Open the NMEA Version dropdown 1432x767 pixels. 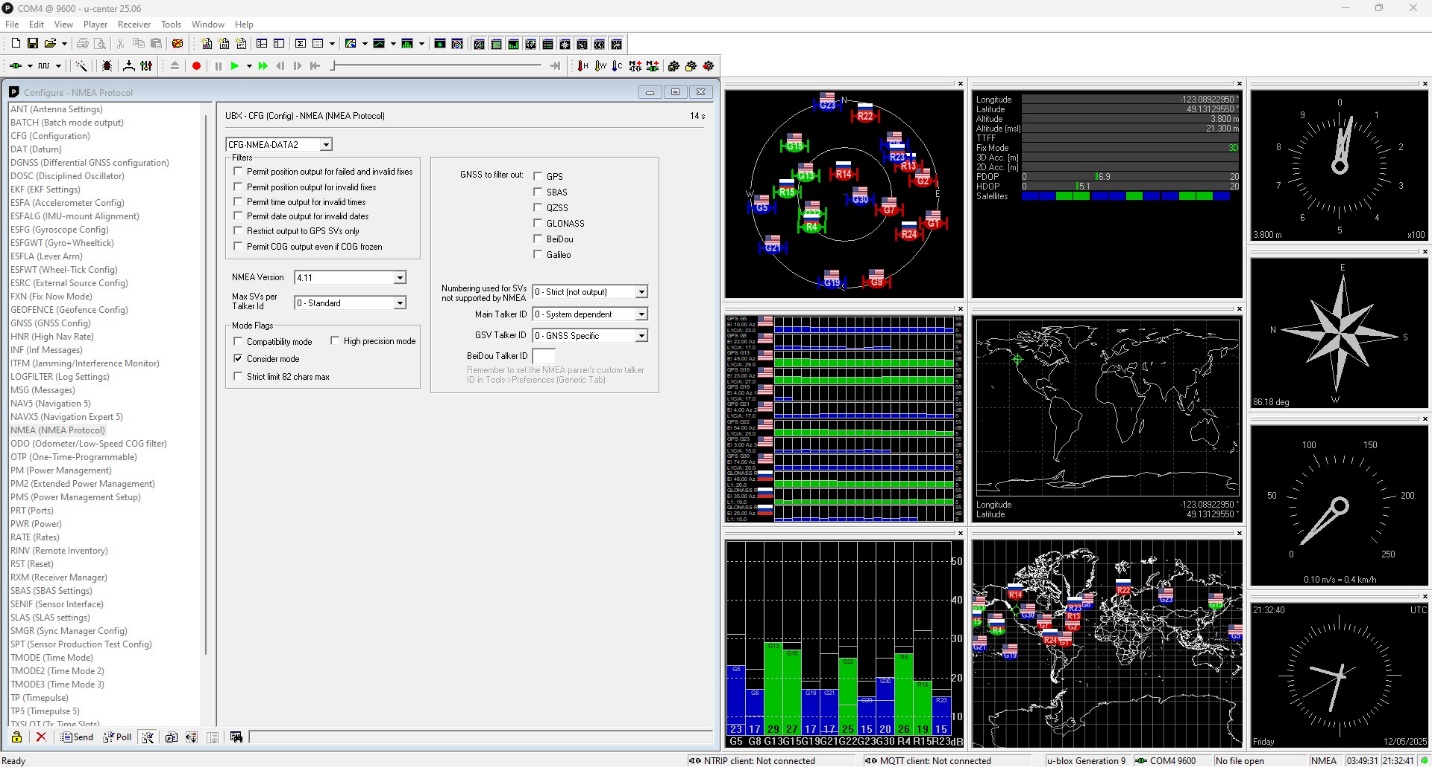click(400, 278)
